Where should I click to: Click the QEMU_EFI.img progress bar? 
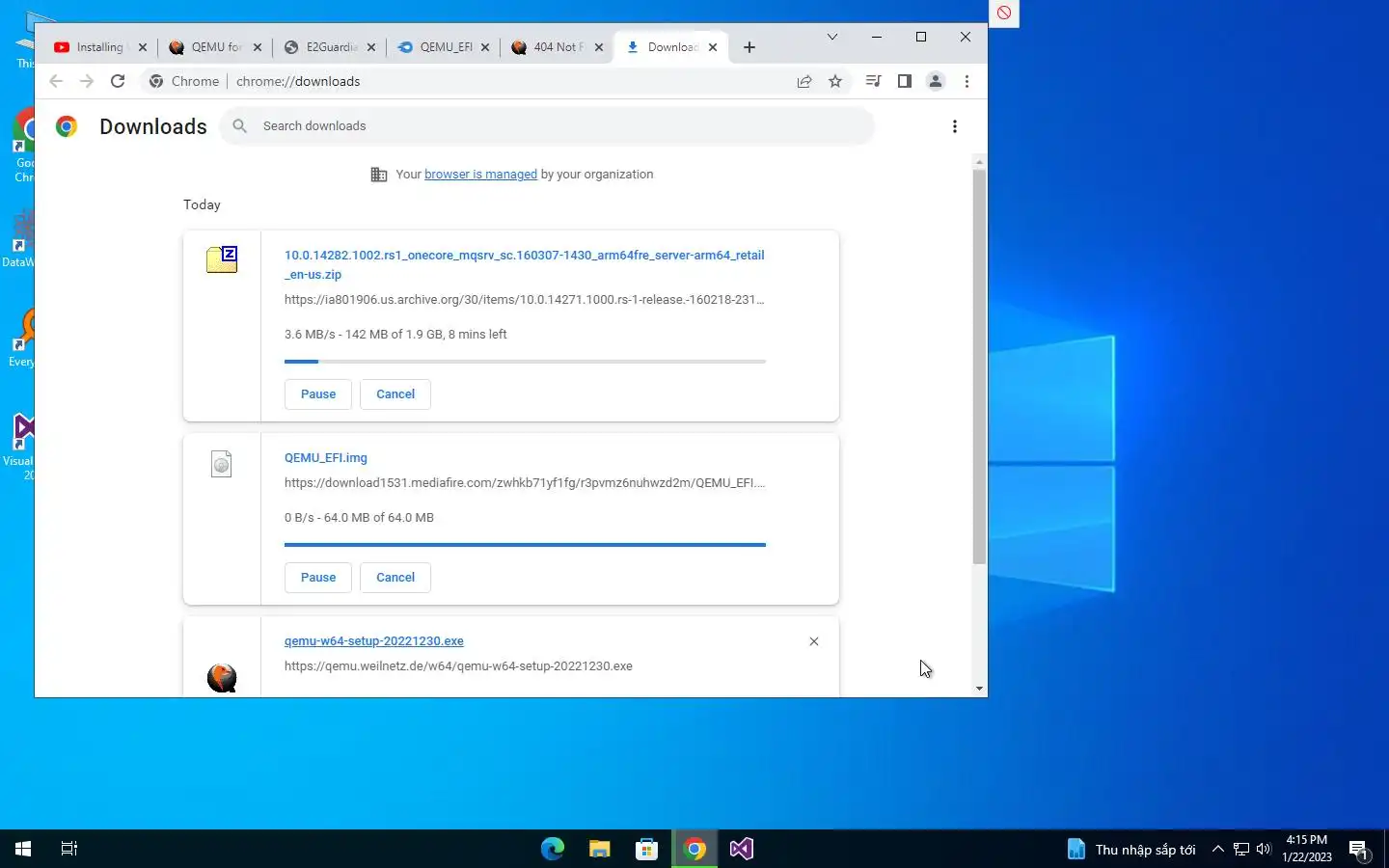point(525,545)
